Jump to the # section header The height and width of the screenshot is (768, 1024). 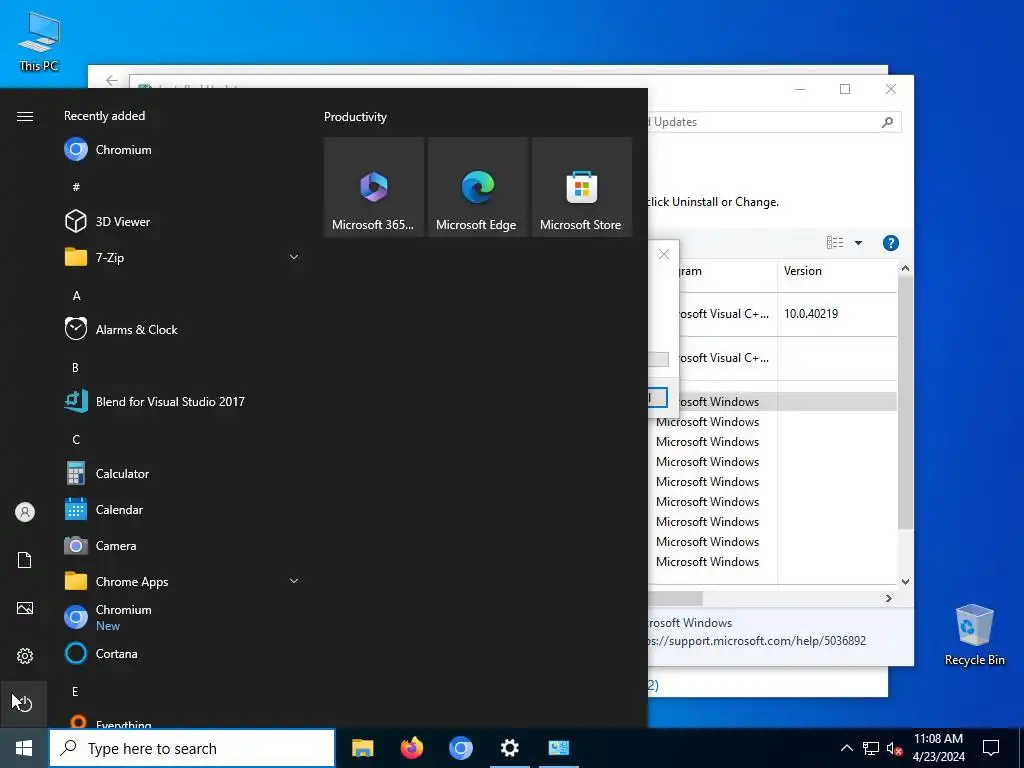point(76,187)
